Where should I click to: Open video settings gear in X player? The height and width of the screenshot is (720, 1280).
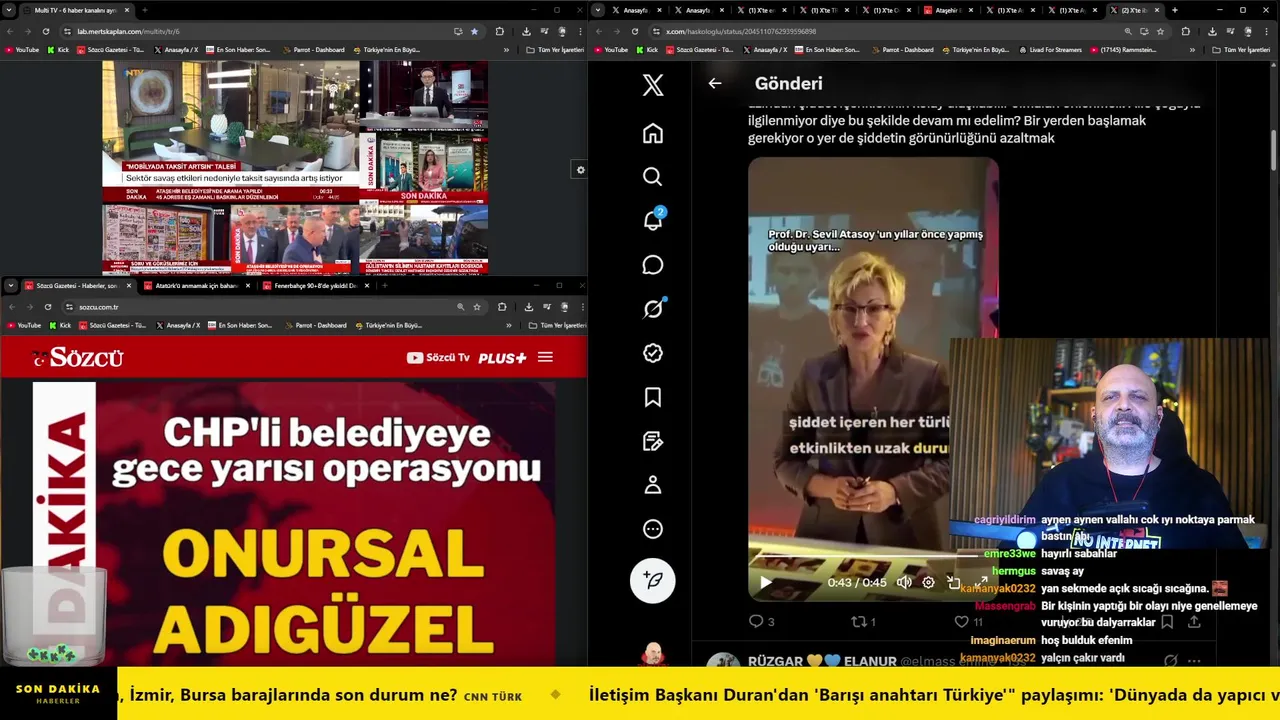tap(928, 582)
